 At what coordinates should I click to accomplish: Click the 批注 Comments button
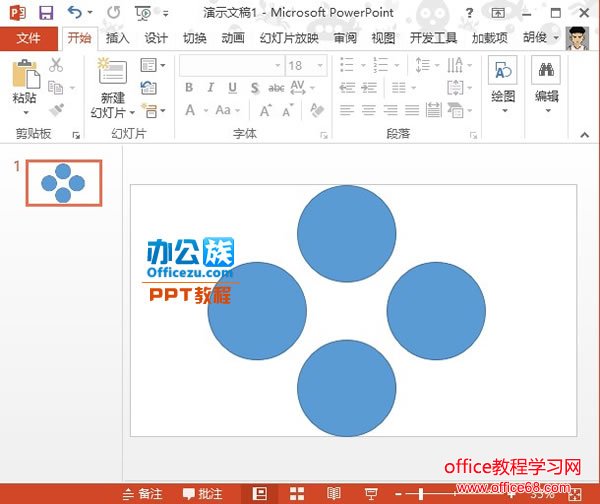(x=203, y=494)
